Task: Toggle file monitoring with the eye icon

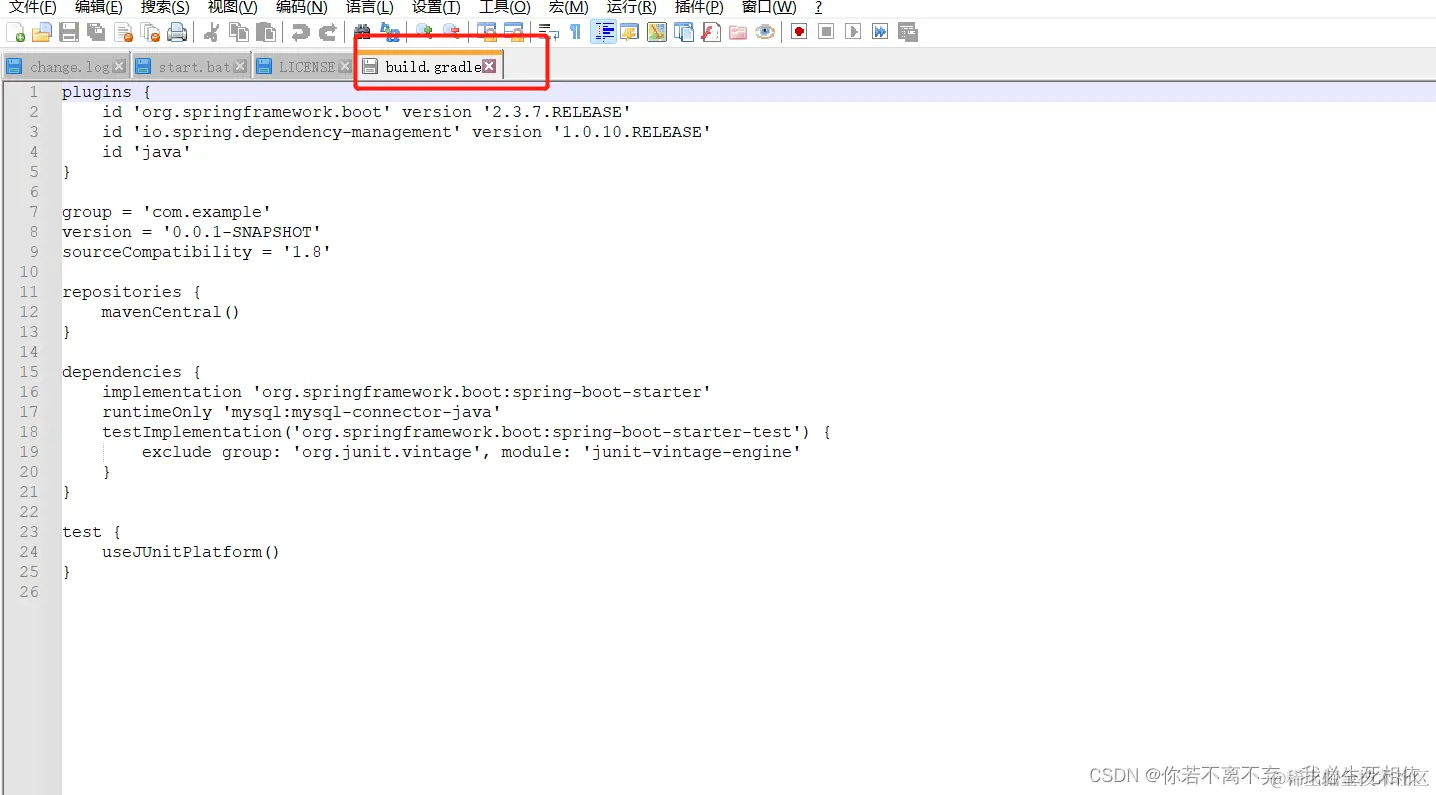Action: coord(765,32)
